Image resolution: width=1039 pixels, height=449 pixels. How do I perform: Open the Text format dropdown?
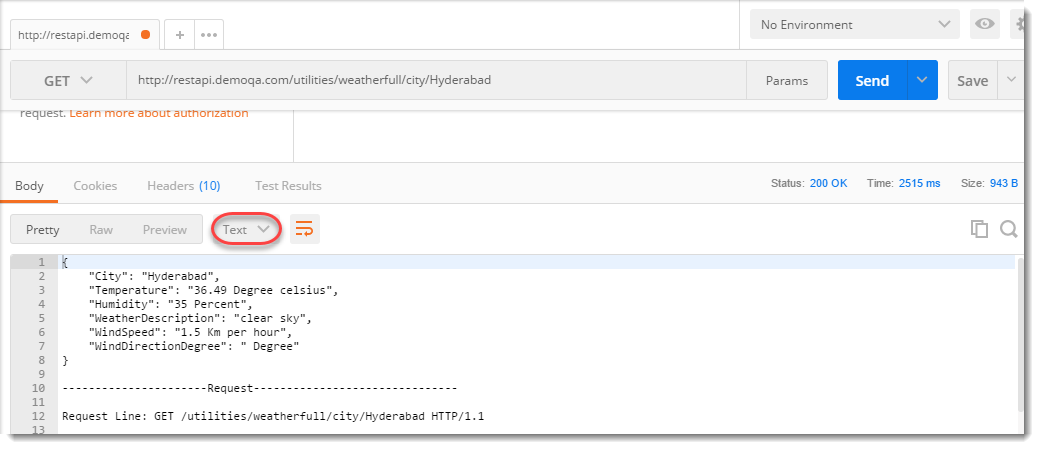tap(246, 230)
